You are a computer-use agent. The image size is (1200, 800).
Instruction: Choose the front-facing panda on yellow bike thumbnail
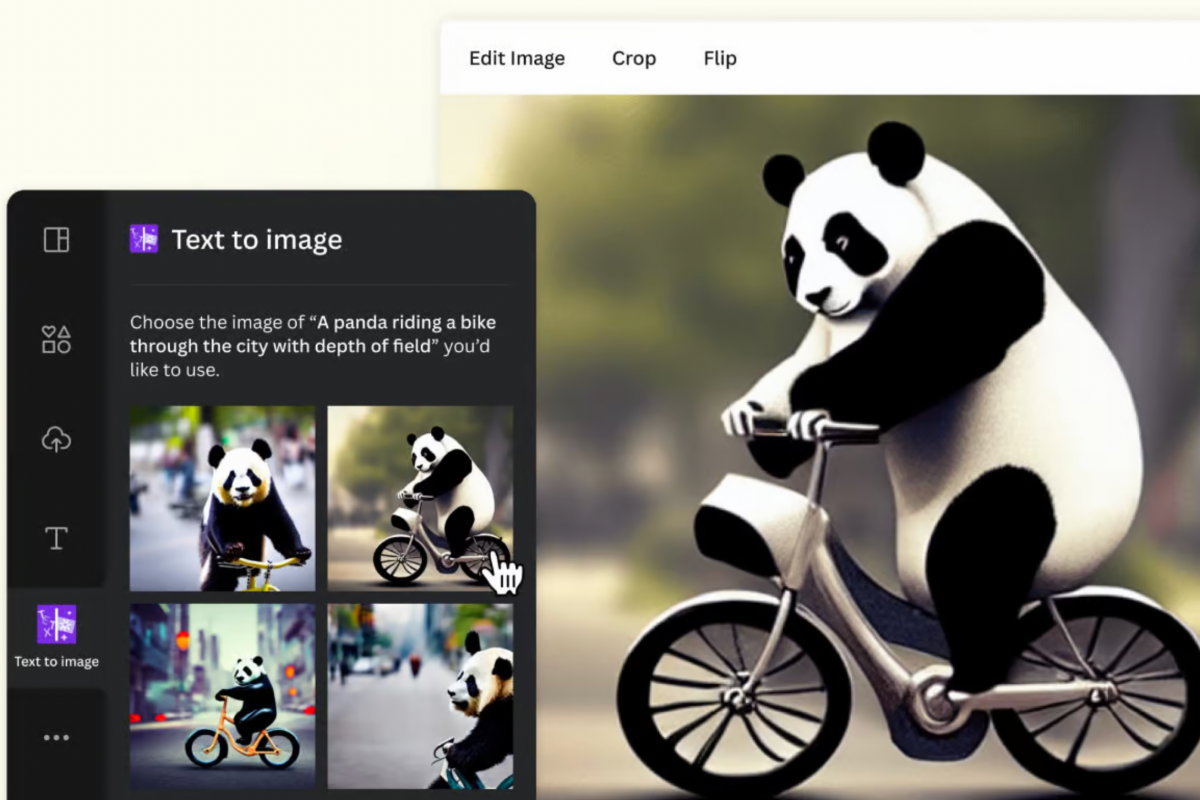(222, 498)
